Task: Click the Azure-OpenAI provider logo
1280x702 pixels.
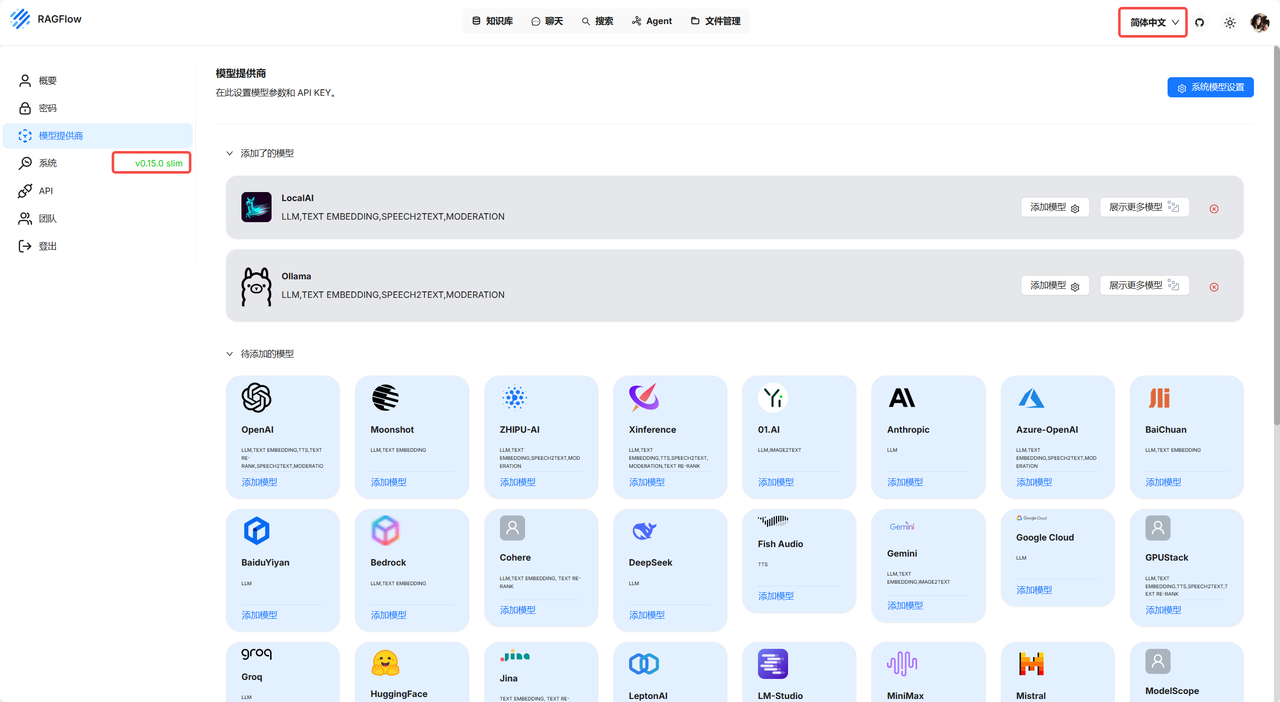Action: (x=1031, y=398)
